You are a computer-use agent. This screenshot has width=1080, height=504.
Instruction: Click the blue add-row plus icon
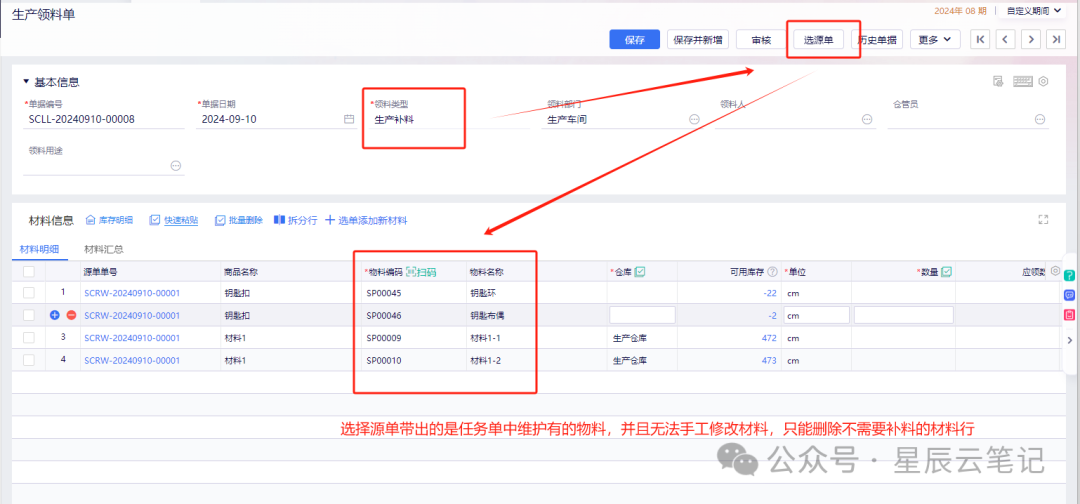[55, 315]
